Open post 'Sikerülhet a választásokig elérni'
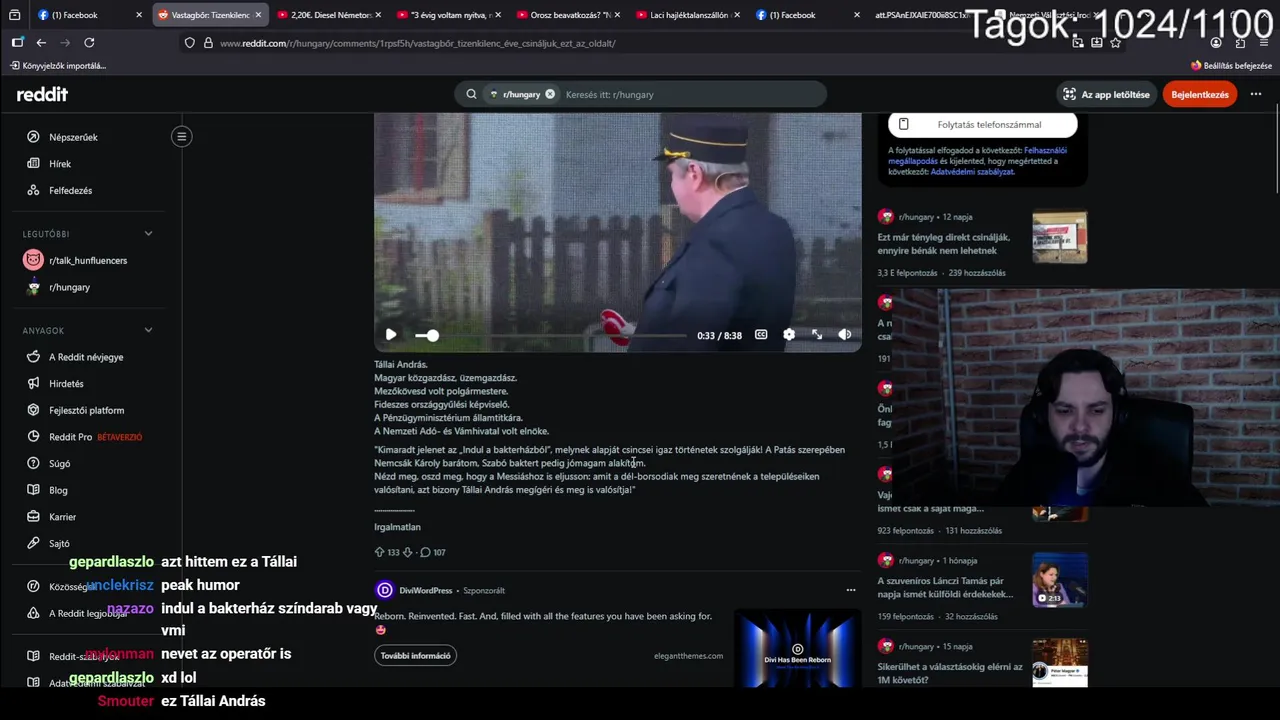1280x720 pixels. click(x=950, y=673)
